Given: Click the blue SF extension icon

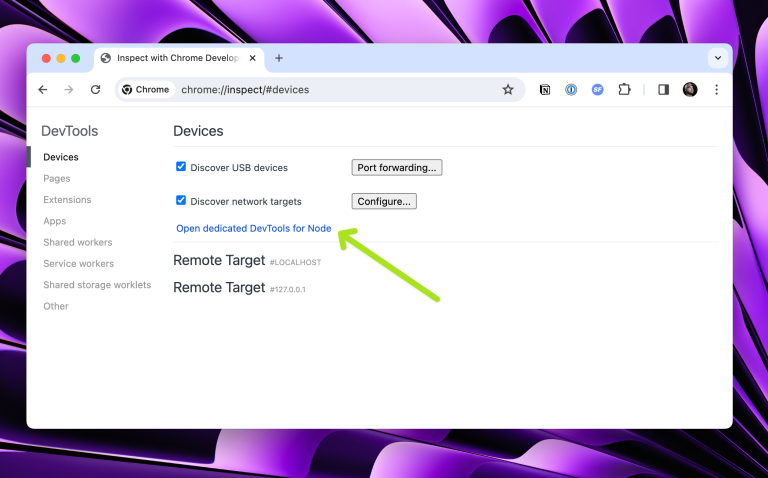Looking at the screenshot, I should [x=598, y=89].
